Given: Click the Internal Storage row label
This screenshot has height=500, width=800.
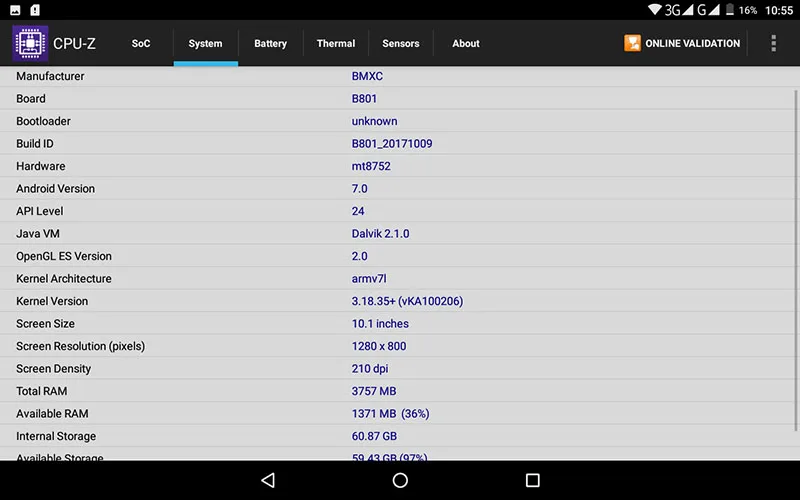Looking at the screenshot, I should (x=56, y=436).
